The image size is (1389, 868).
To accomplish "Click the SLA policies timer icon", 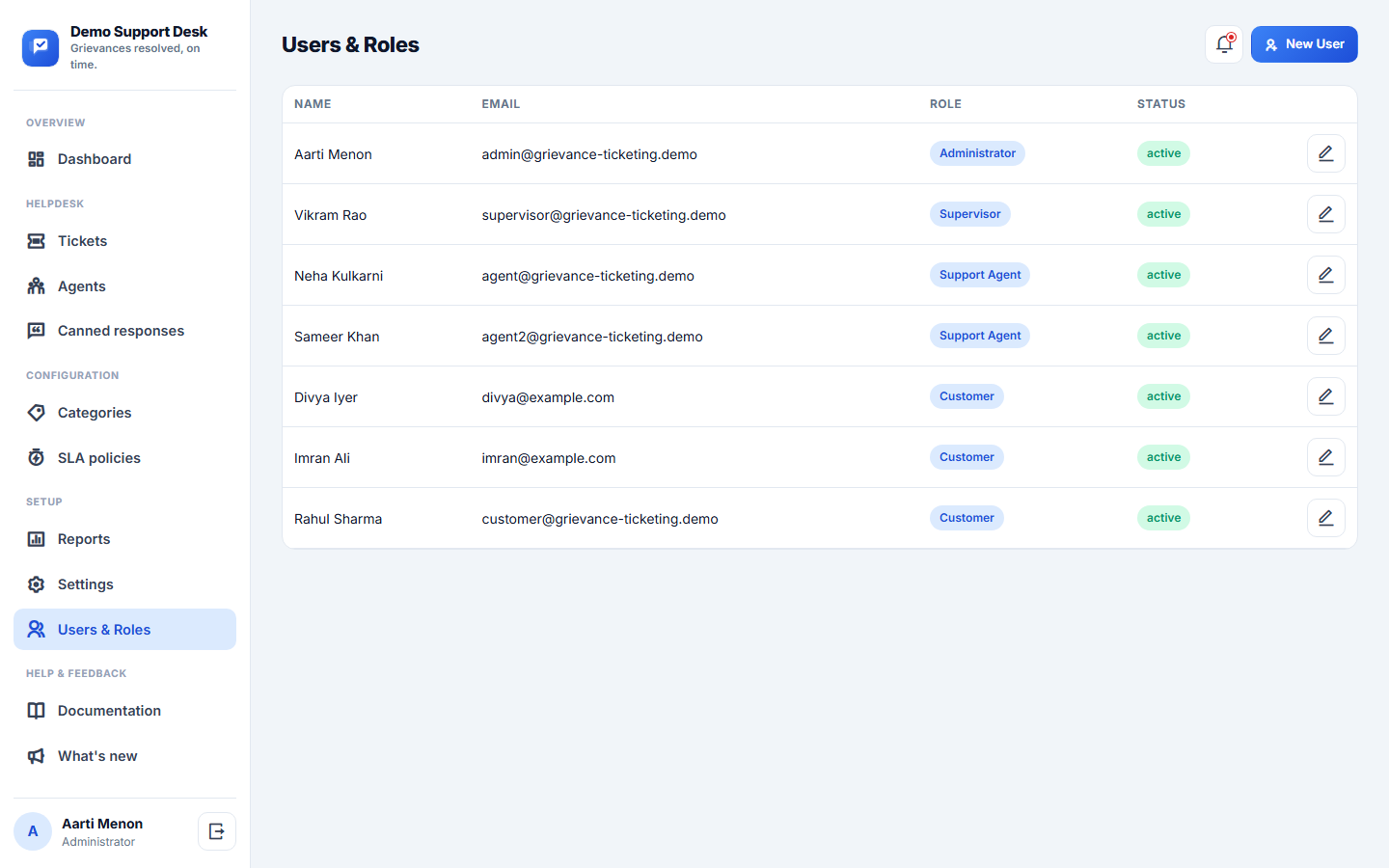I will pyautogui.click(x=37, y=458).
